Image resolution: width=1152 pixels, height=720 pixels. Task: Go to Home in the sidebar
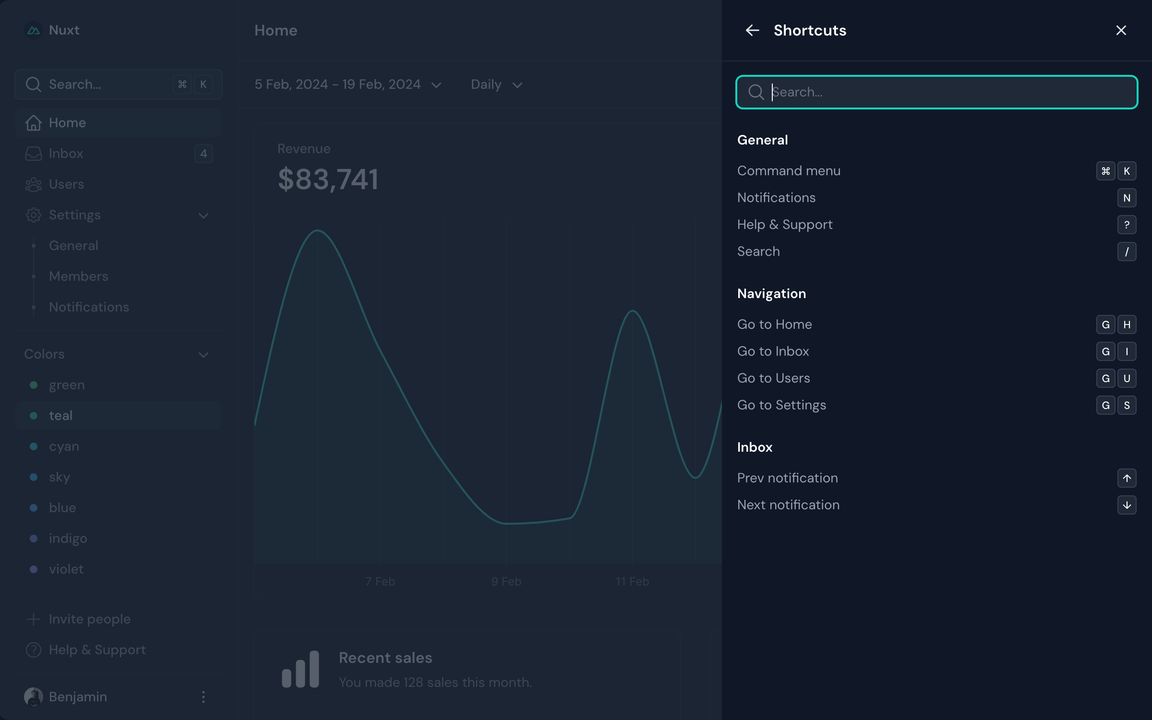point(68,122)
